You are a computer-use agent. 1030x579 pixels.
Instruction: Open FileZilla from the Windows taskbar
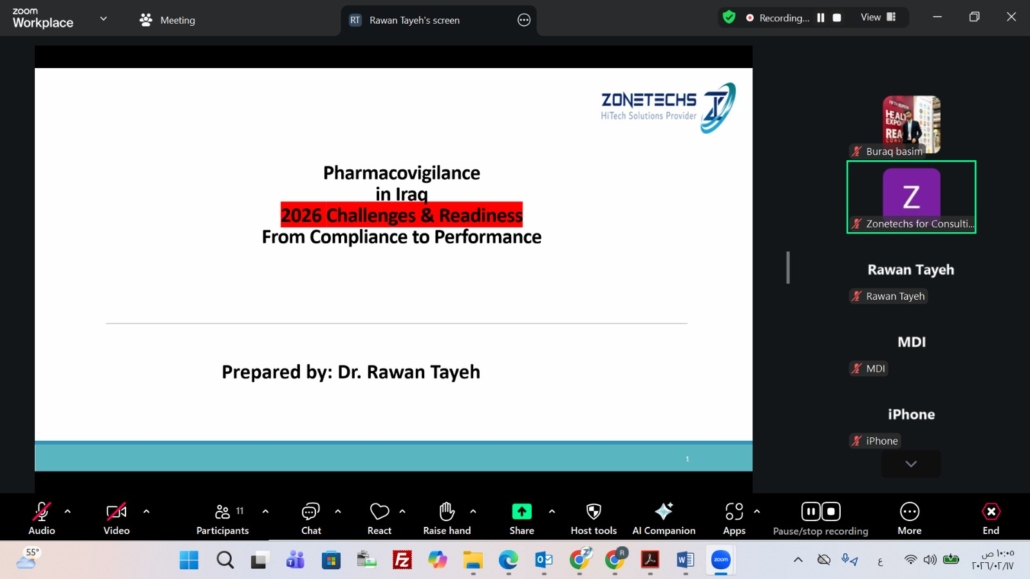(402, 560)
